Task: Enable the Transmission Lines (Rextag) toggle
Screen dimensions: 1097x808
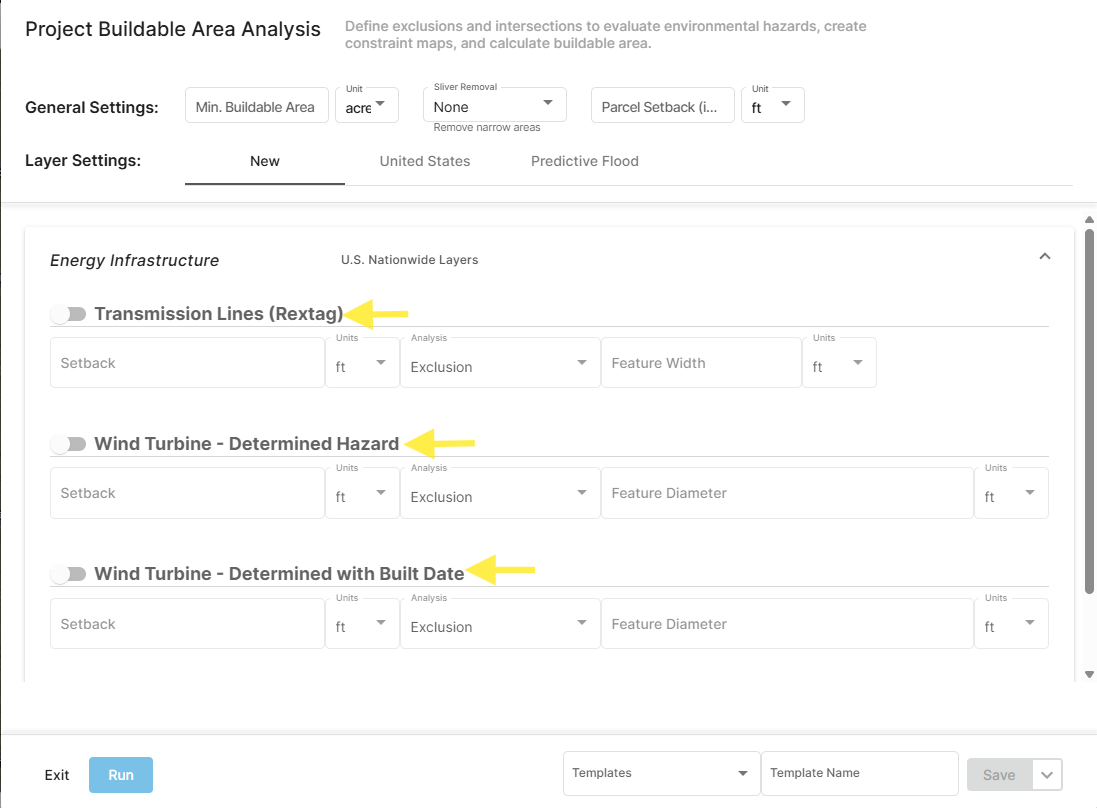Action: [x=69, y=313]
